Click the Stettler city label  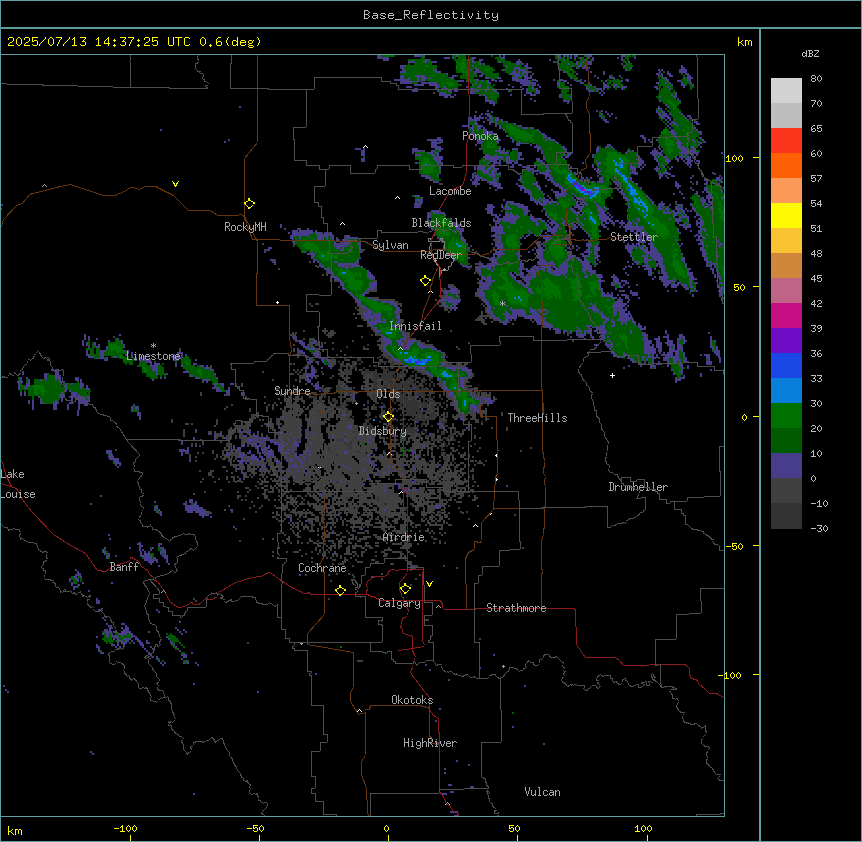tap(634, 237)
